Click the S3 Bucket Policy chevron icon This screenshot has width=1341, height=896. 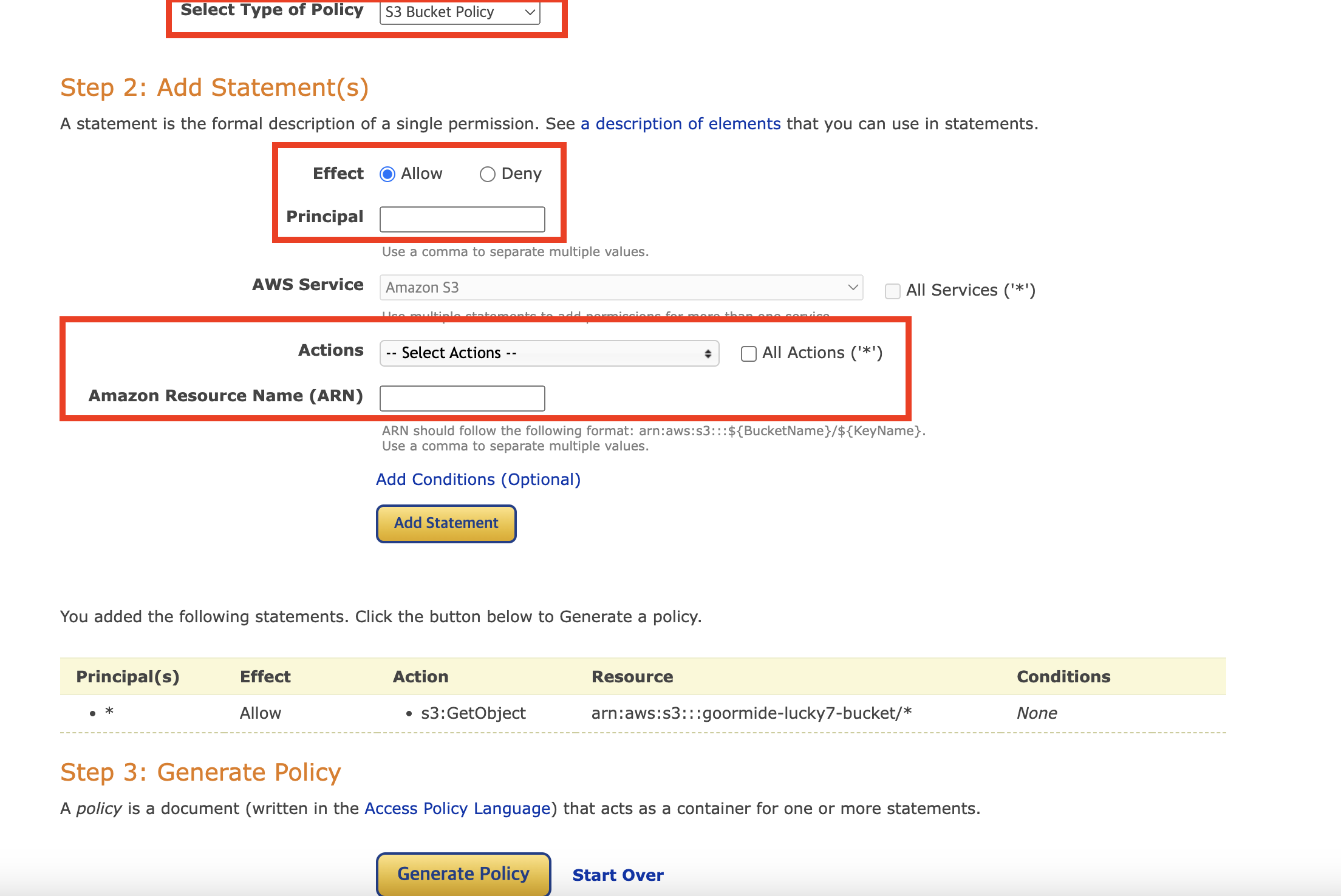click(x=530, y=12)
